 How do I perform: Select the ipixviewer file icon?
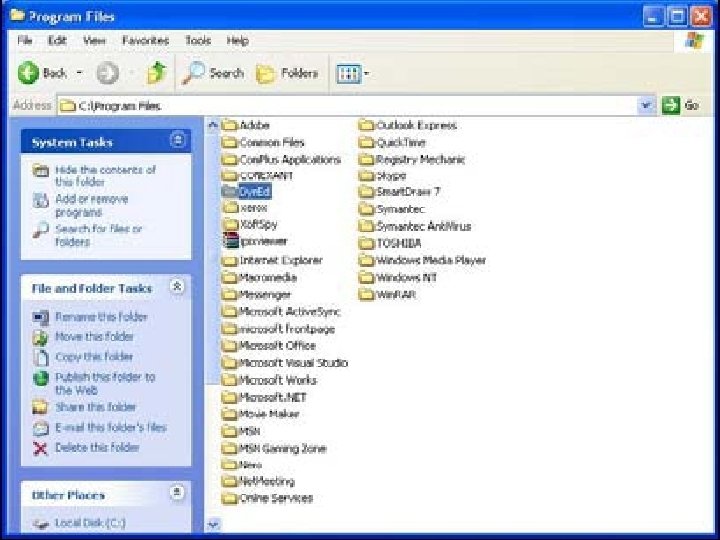coord(231,241)
